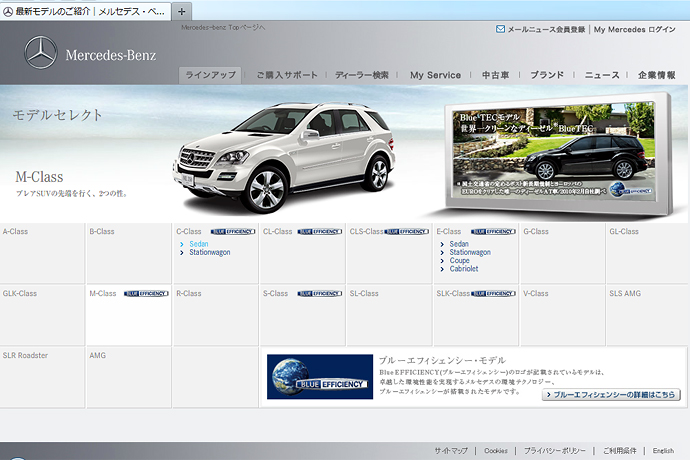Viewport: 690px width, 460px height.
Task: Open C-Class Stationwagon link
Action: (x=210, y=252)
